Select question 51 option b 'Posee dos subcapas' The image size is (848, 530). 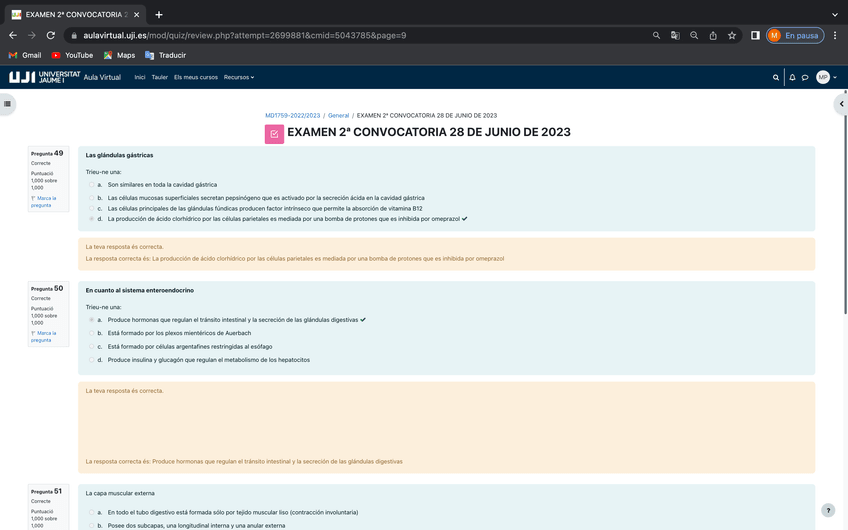(x=91, y=526)
